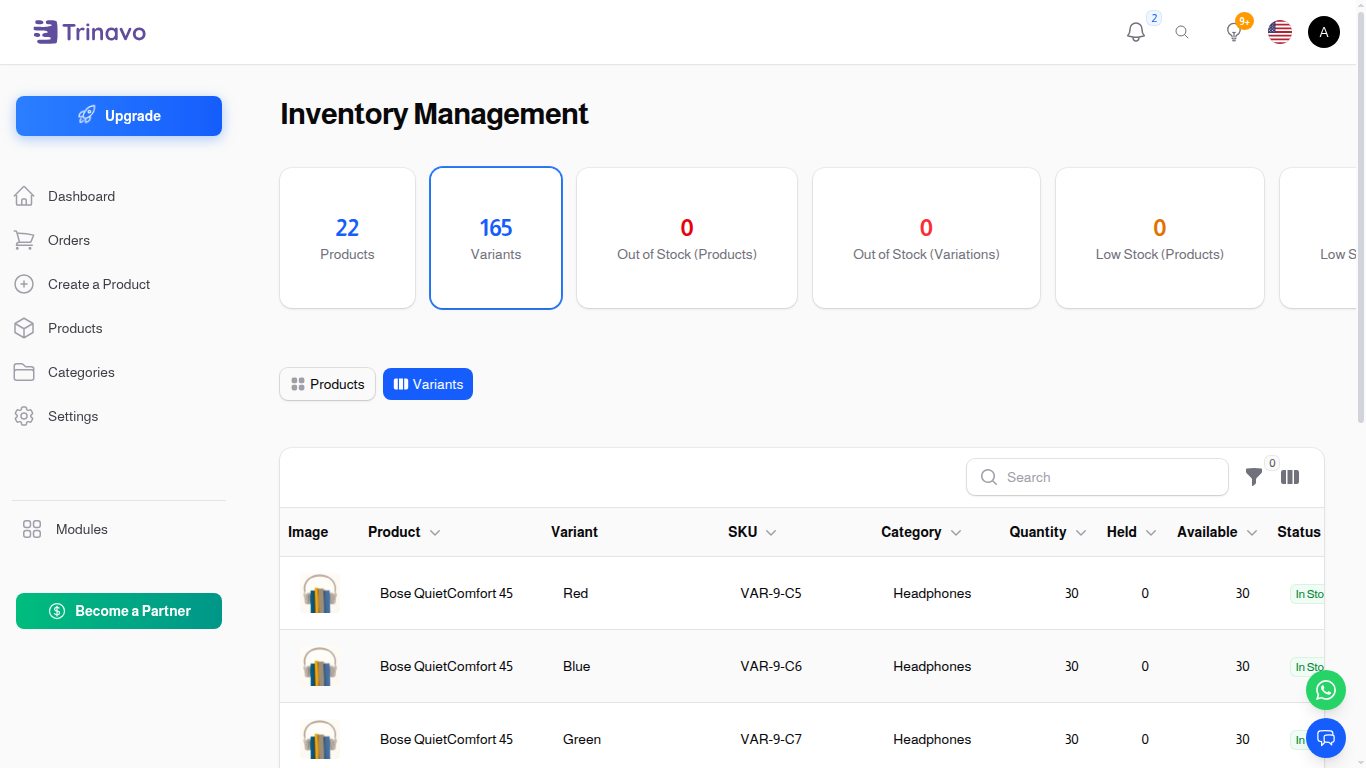Click the Dashboard home icon
This screenshot has width=1366, height=768.
click(x=24, y=196)
